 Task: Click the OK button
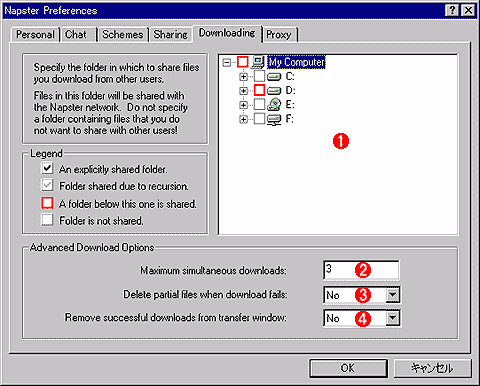click(x=348, y=368)
